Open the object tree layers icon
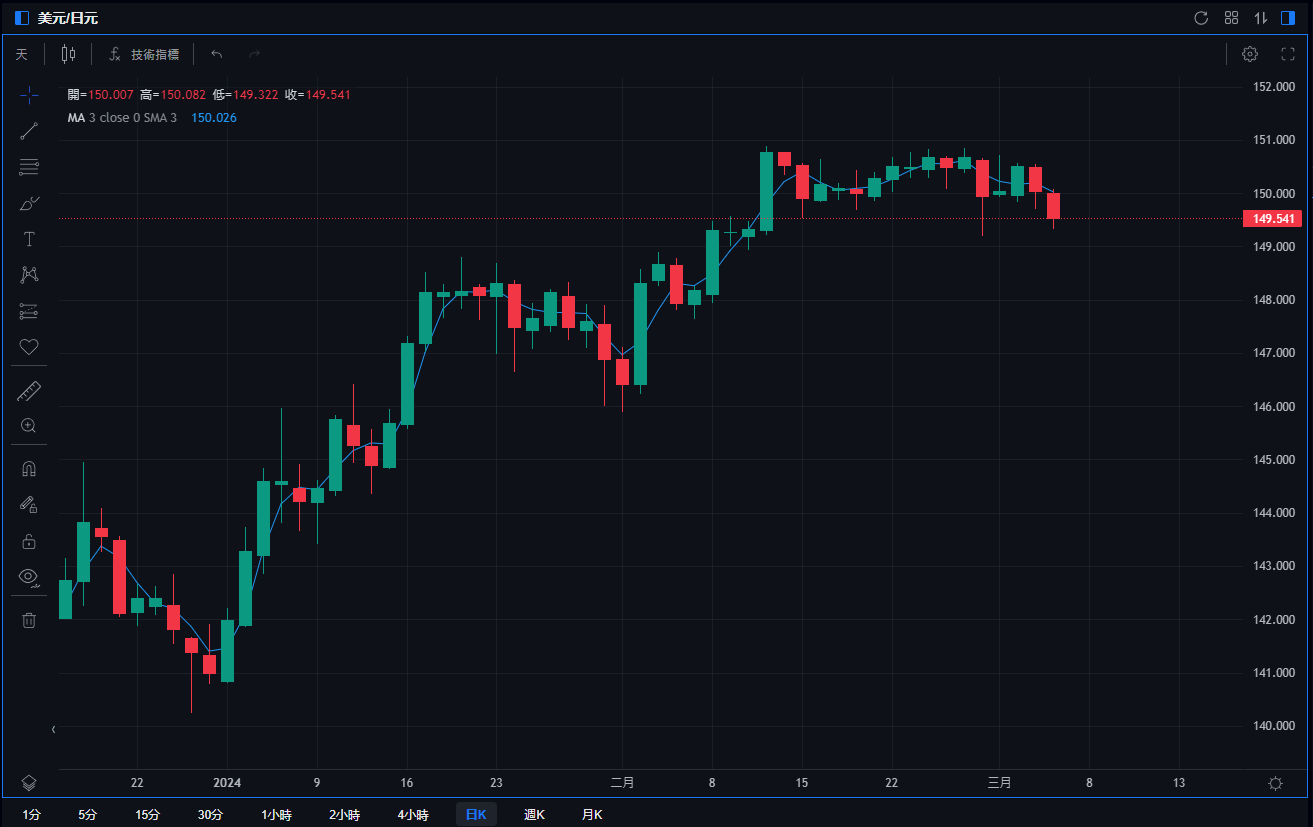 [x=29, y=783]
